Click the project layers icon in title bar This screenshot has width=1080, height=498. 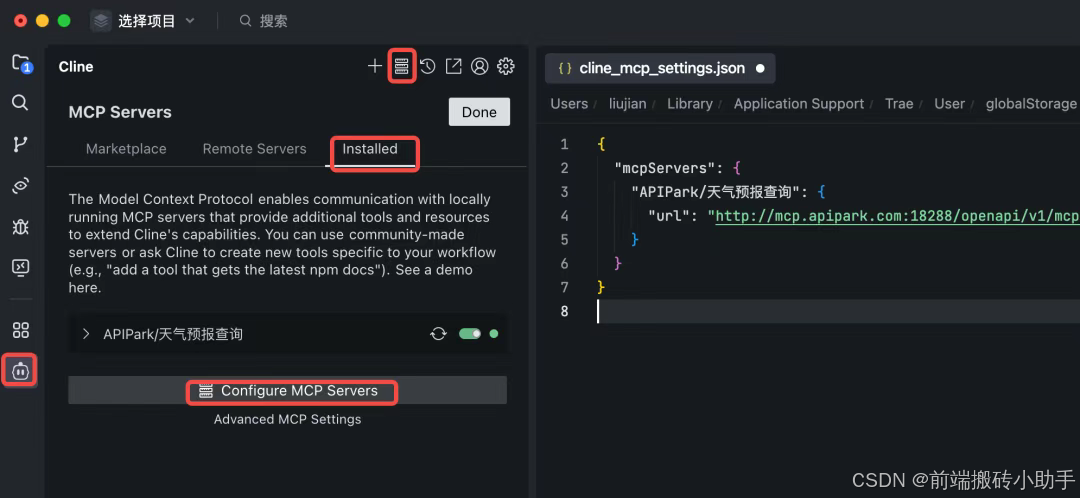[101, 21]
